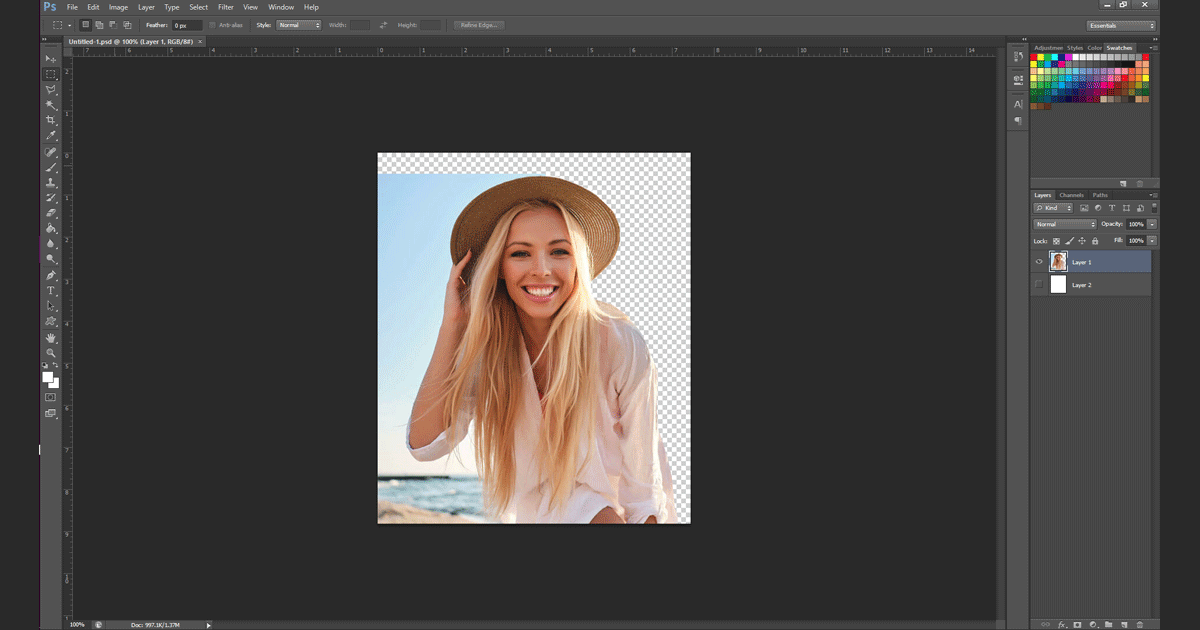1200x630 pixels.
Task: Select the Rectangular Marquee tool
Action: click(51, 74)
